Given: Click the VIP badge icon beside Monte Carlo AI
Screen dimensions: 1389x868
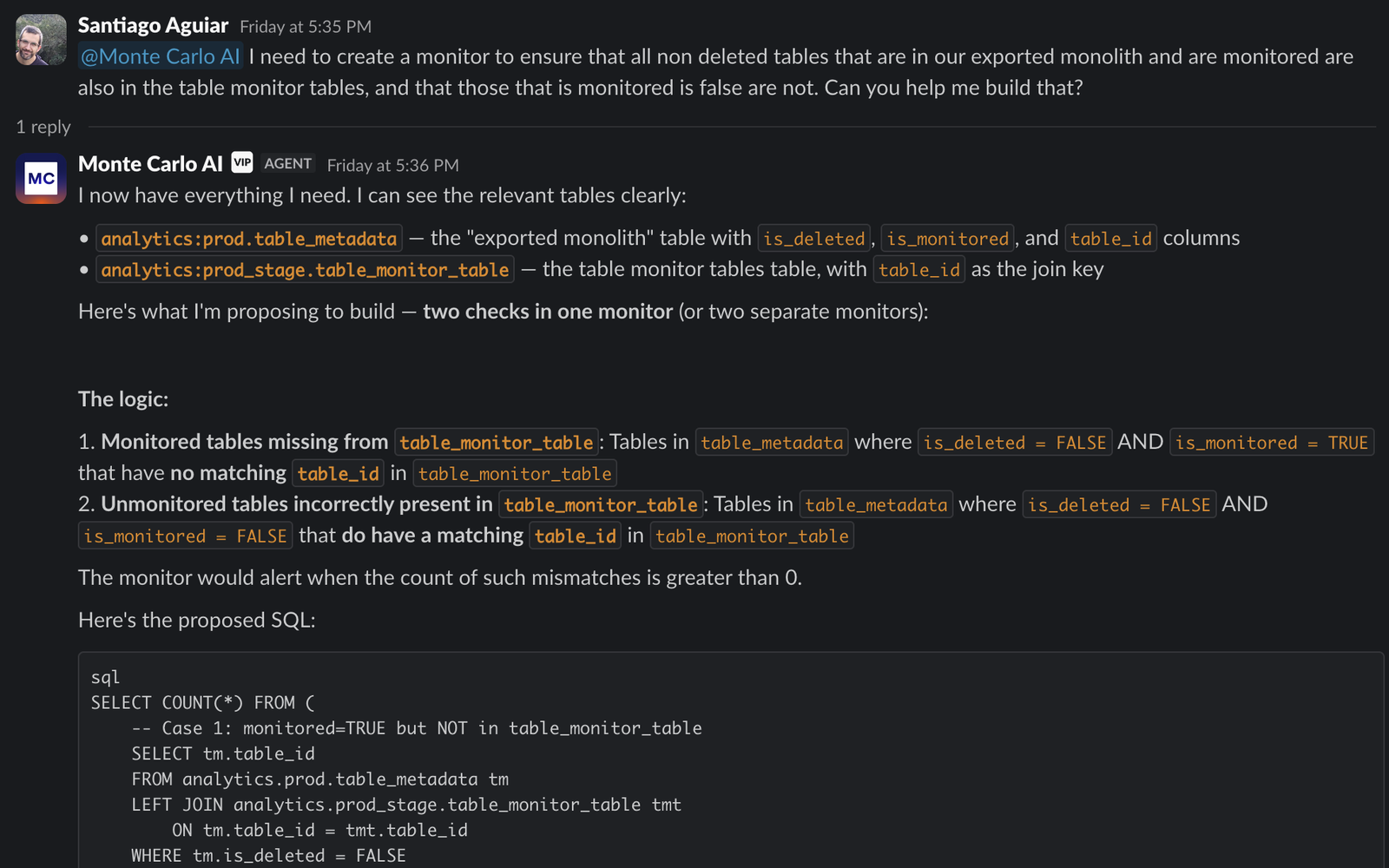Looking at the screenshot, I should pos(242,162).
